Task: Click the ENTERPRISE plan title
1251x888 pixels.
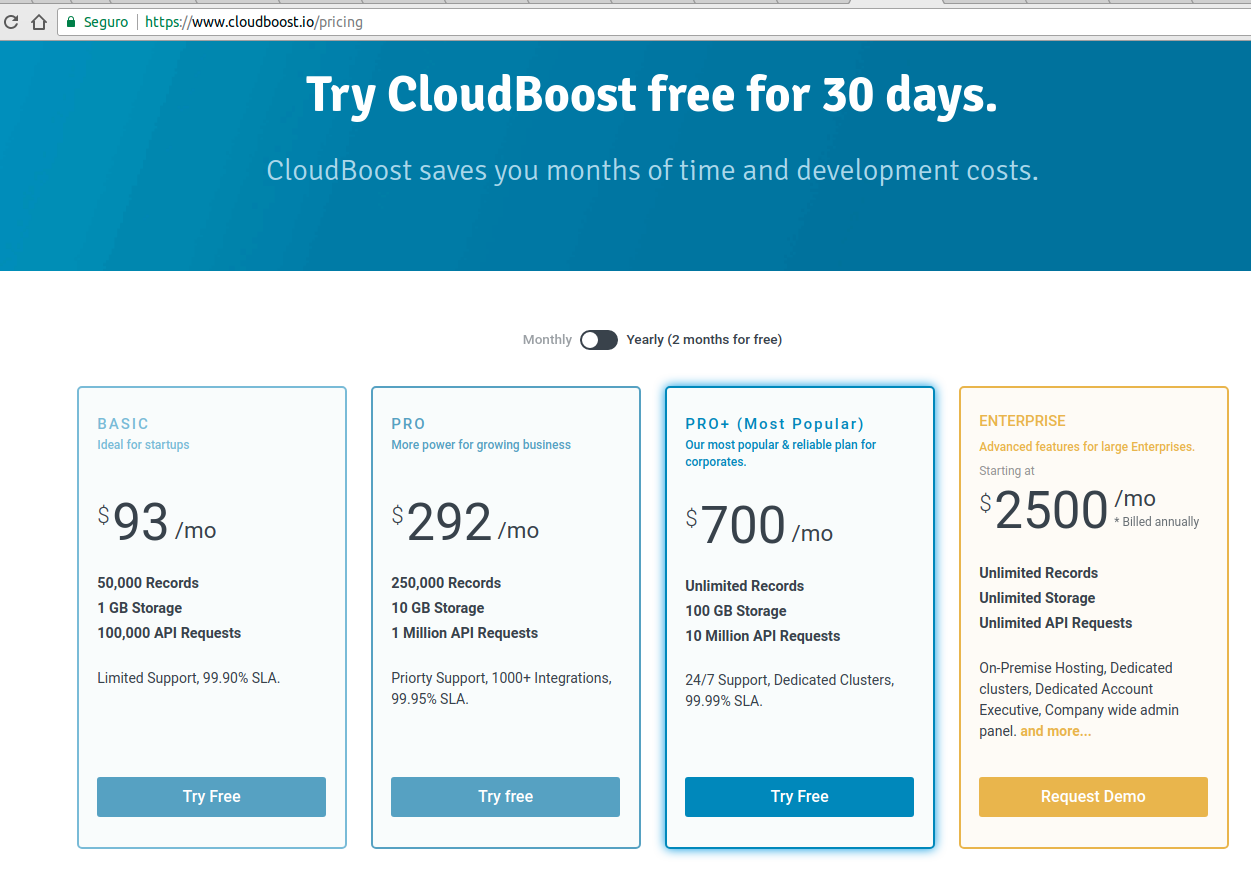Action: point(1022,421)
